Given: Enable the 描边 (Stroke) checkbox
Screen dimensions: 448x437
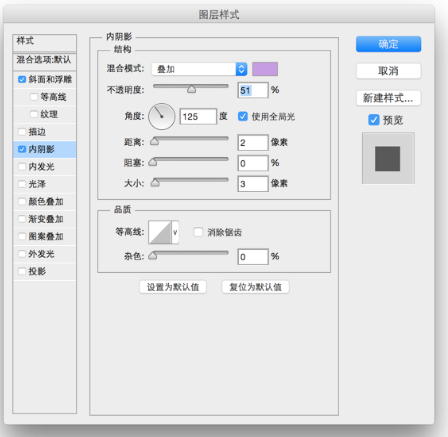Looking at the screenshot, I should tap(22, 132).
